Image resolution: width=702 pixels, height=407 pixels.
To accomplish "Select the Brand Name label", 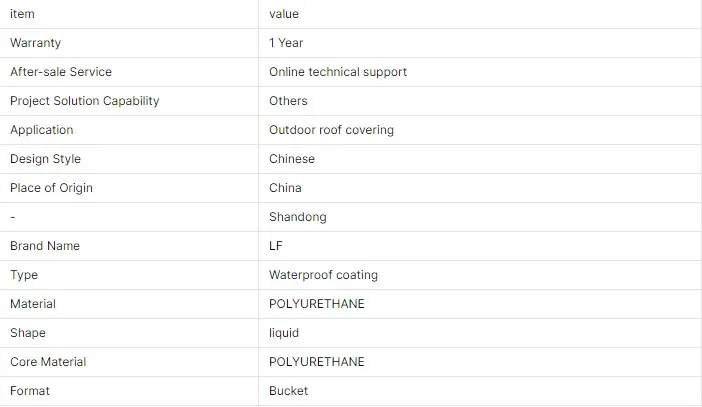I will click(x=45, y=246).
